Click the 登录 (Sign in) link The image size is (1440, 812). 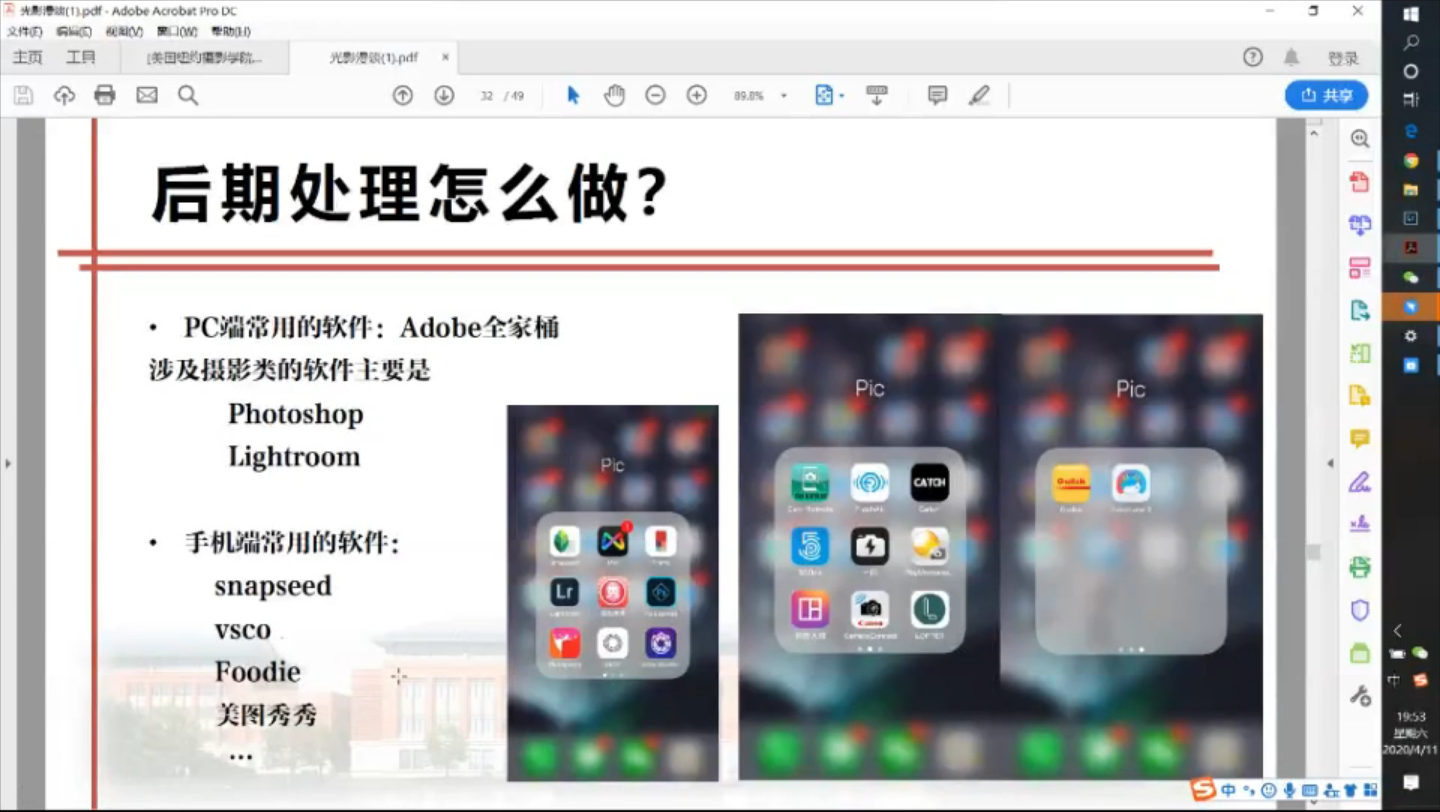[1343, 58]
